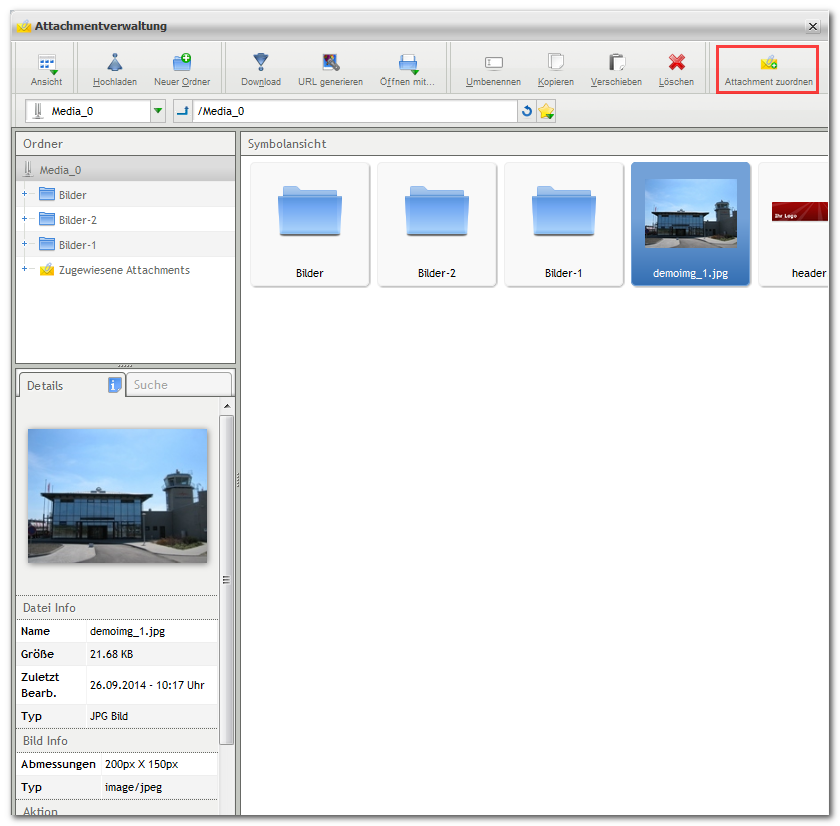
Task: Open the Ansicht view options
Action: point(47,69)
